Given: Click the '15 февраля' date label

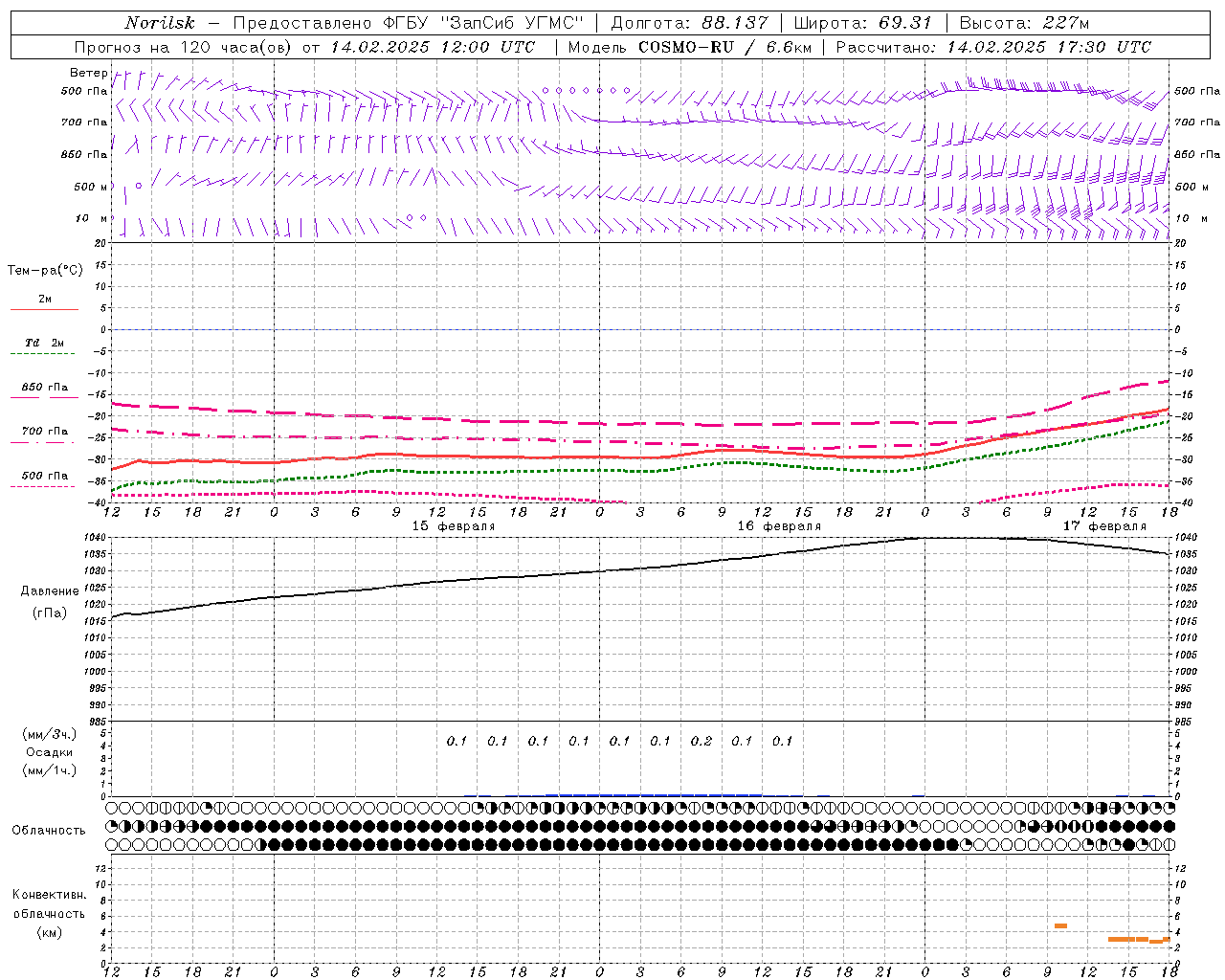Looking at the screenshot, I should (454, 526).
